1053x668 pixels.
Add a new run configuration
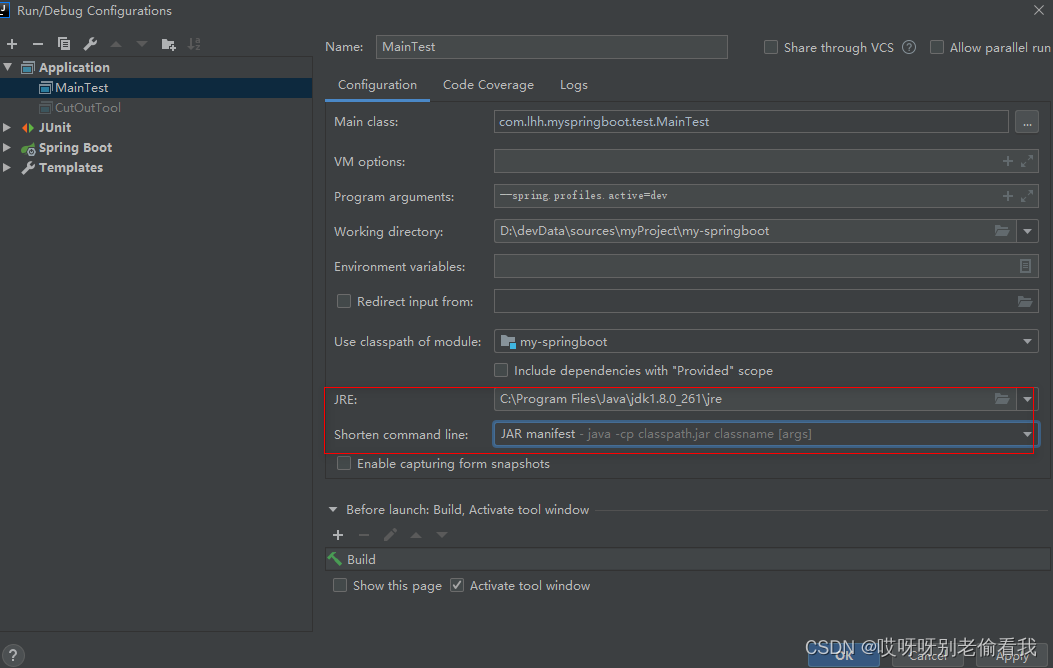(12, 44)
